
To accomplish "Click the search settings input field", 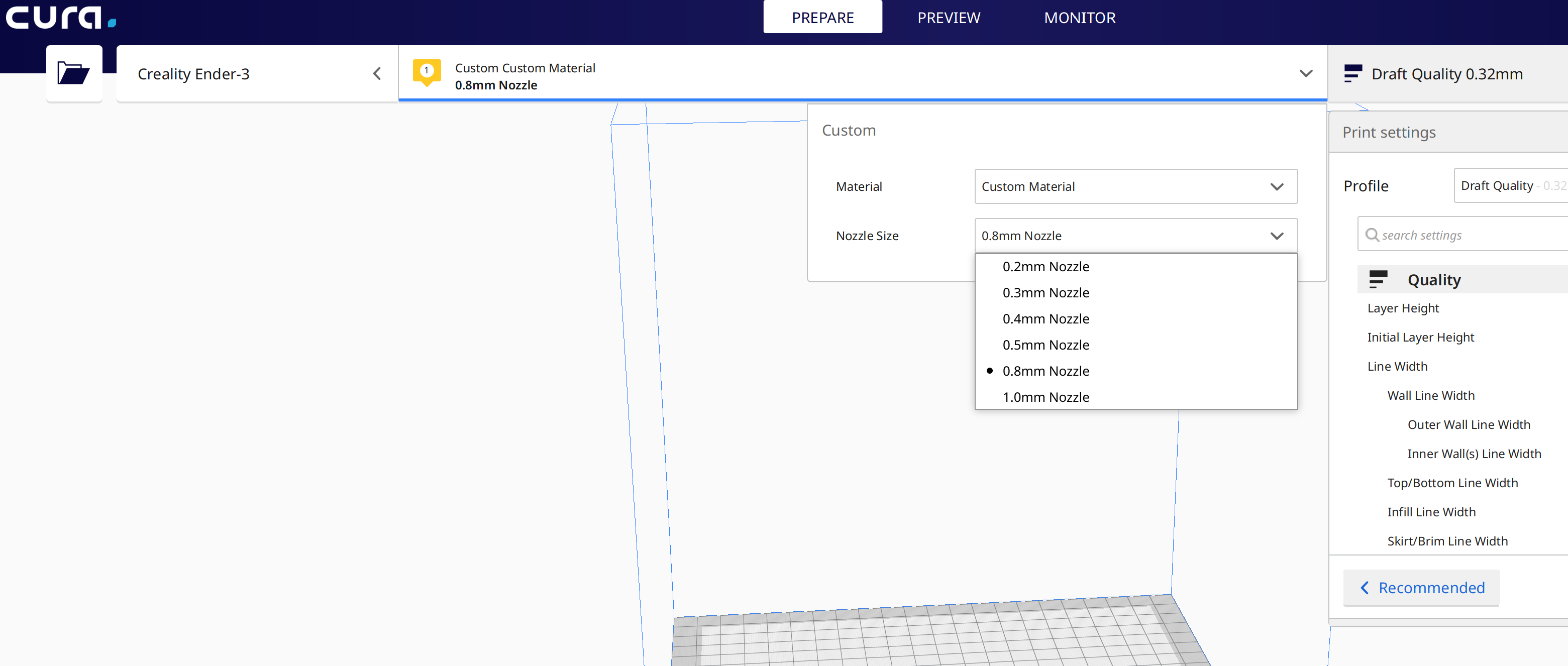I will (x=1461, y=235).
